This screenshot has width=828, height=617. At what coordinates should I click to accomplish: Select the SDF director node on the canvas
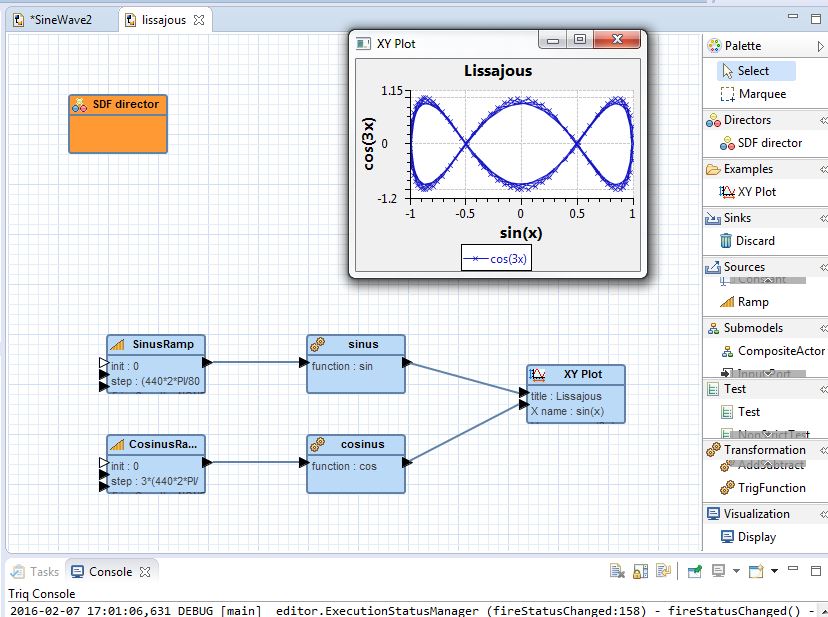[118, 124]
